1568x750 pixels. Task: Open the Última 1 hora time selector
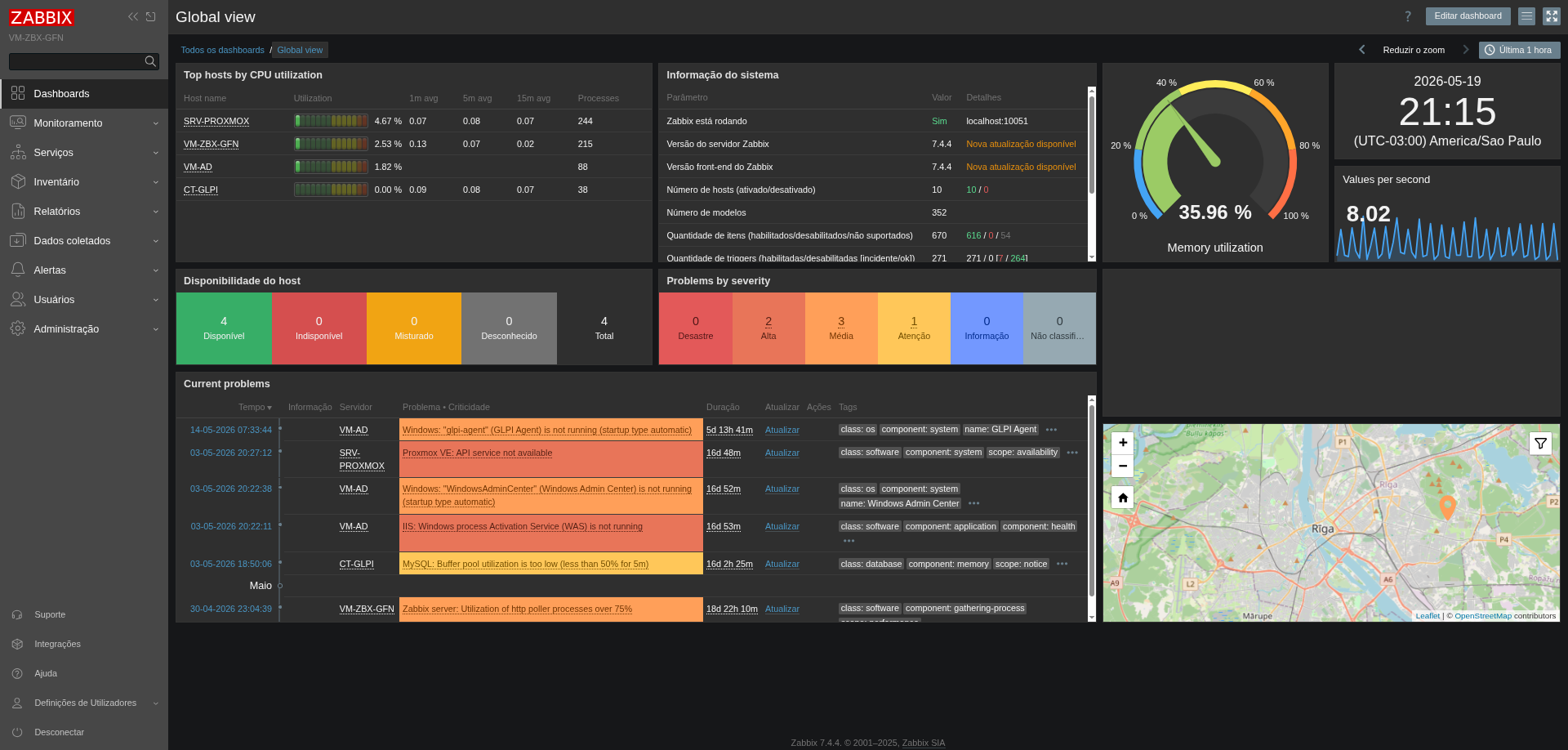pyautogui.click(x=1519, y=50)
